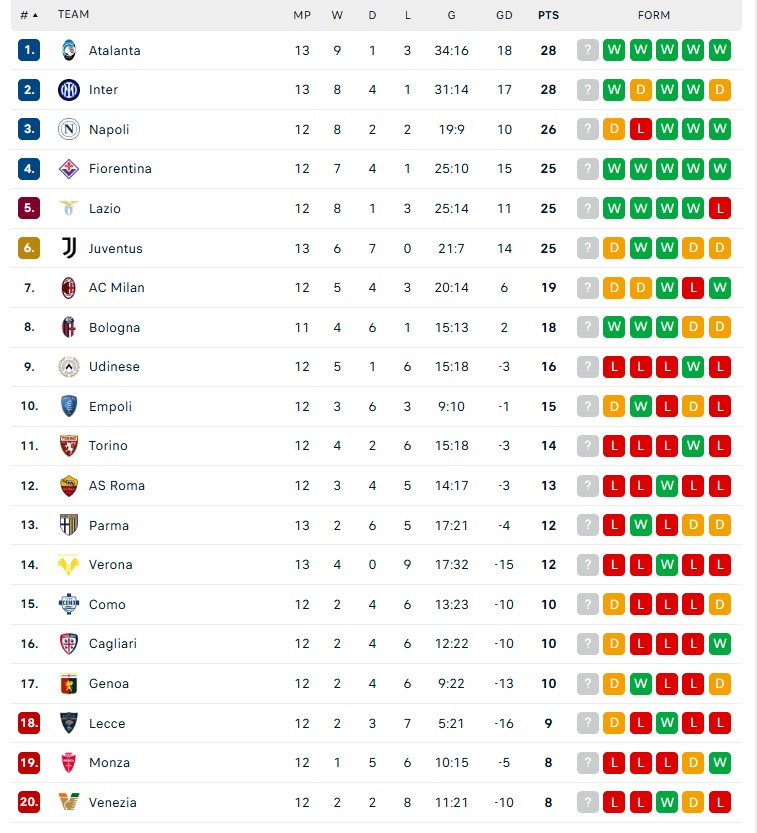Sort table by GD column header
757x833 pixels.
pyautogui.click(x=504, y=15)
